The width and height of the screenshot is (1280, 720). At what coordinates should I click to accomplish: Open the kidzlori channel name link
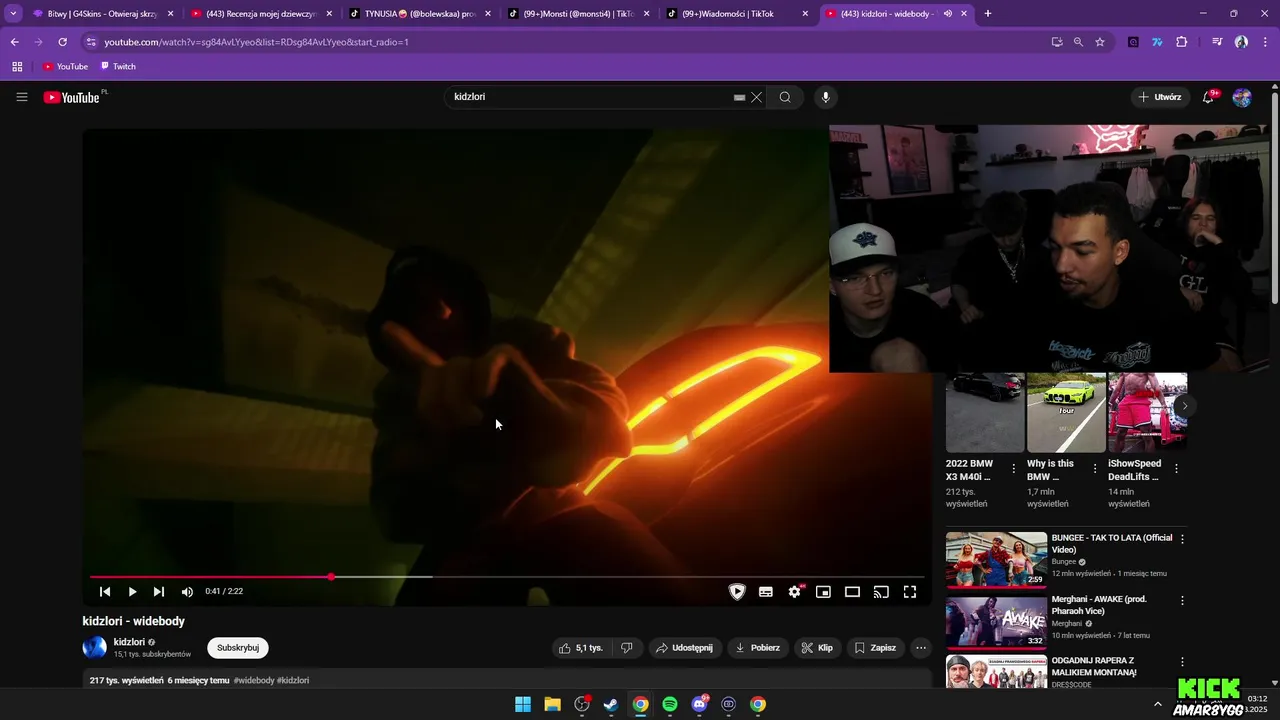coord(129,642)
